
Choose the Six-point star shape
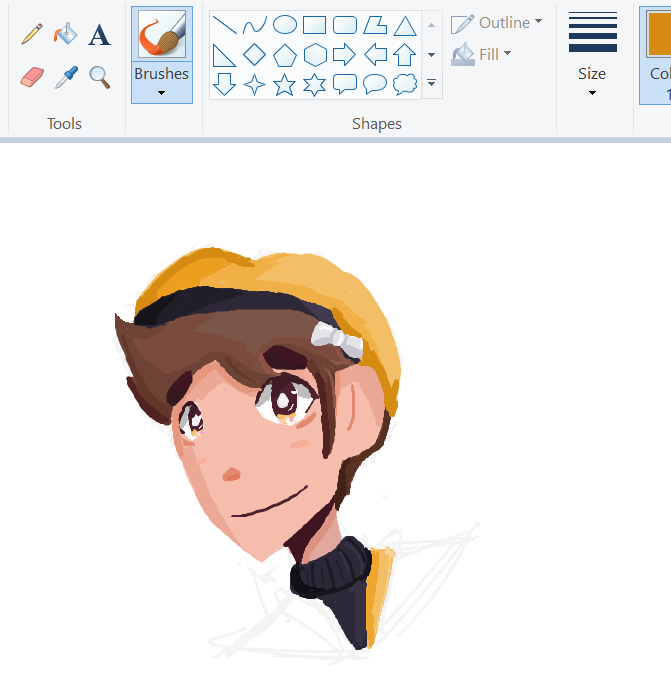click(x=314, y=84)
